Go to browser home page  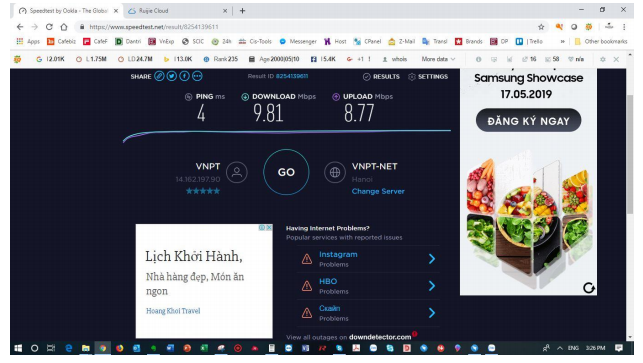[x=64, y=27]
